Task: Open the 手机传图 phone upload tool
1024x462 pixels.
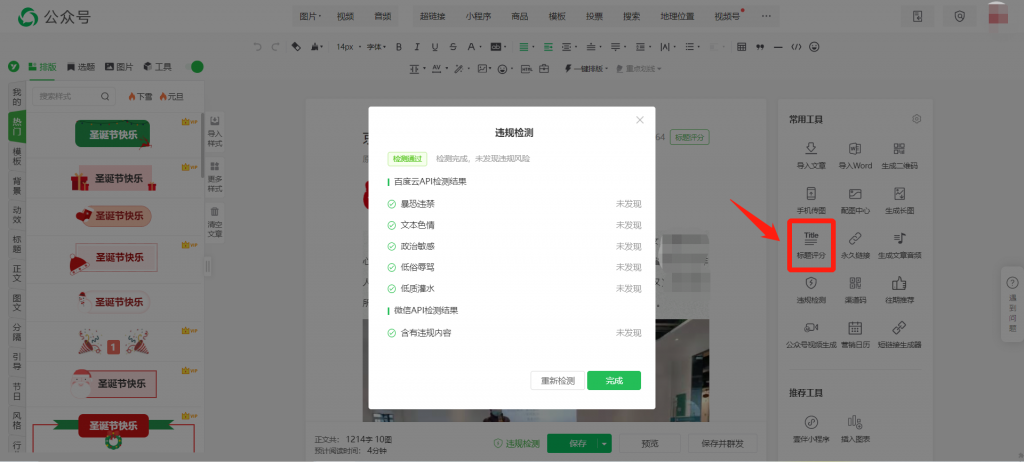Action: coord(811,201)
